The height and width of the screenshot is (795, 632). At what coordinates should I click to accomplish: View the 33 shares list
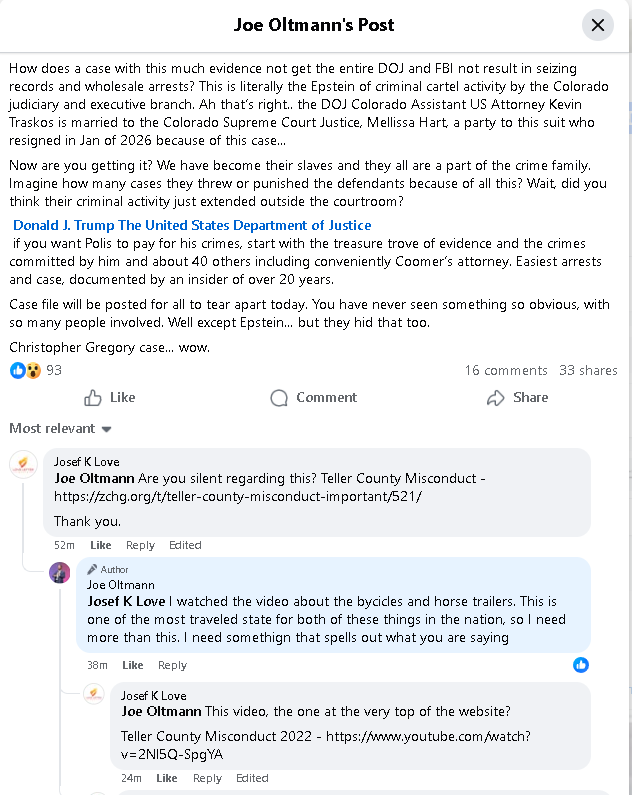pos(588,370)
